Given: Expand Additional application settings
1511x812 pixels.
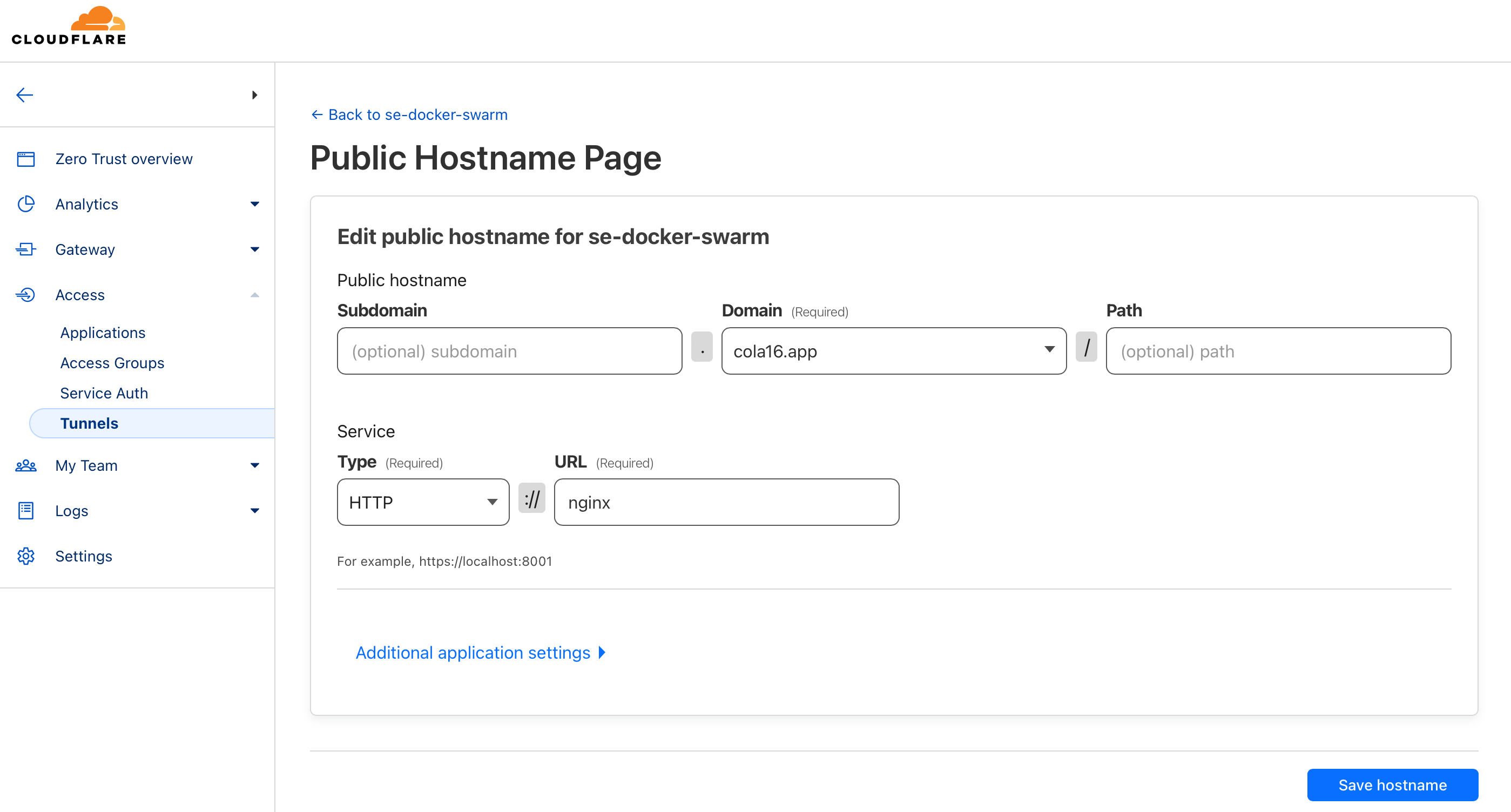Looking at the screenshot, I should [x=480, y=653].
